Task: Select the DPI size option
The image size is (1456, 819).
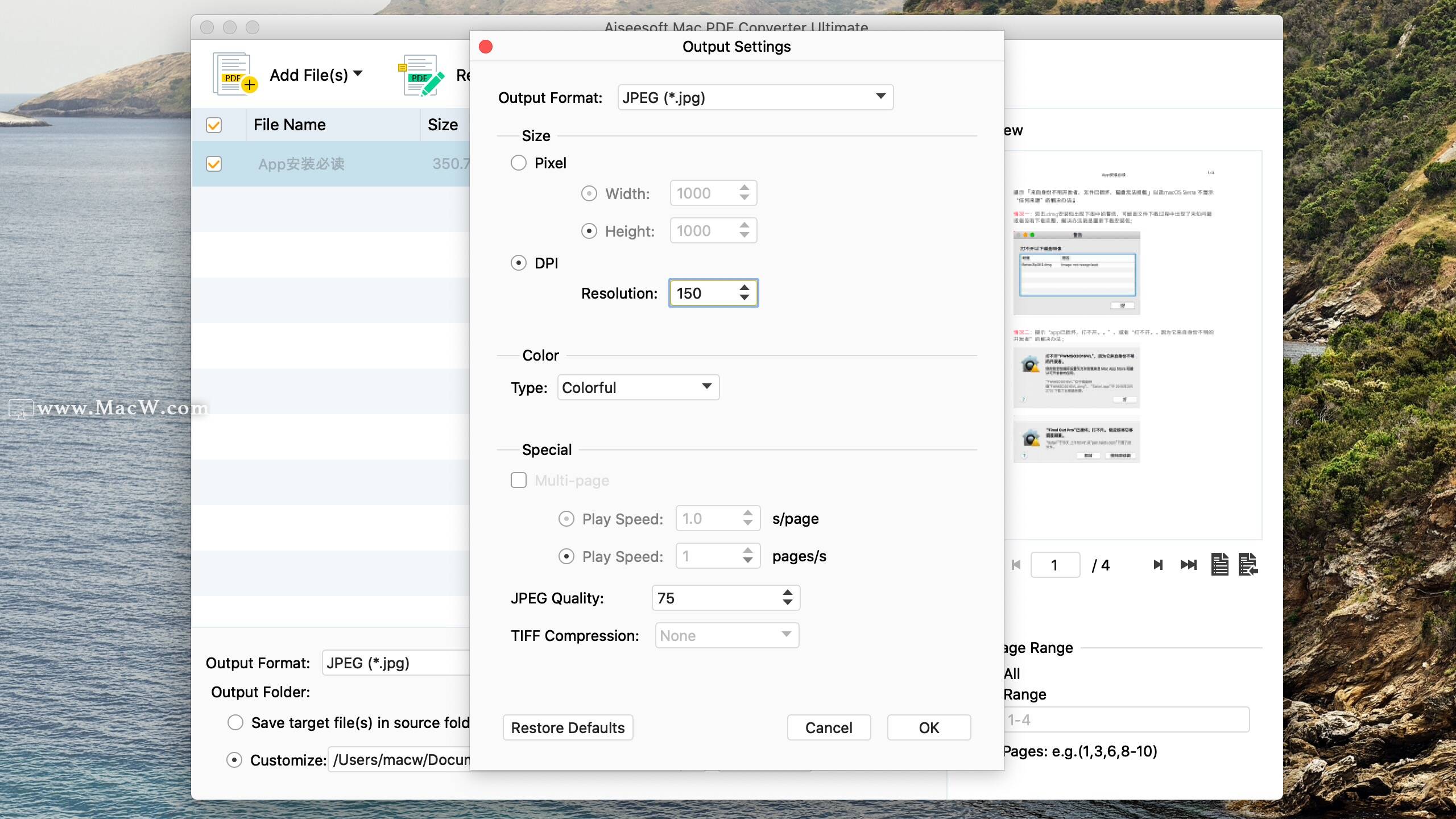Action: point(519,263)
